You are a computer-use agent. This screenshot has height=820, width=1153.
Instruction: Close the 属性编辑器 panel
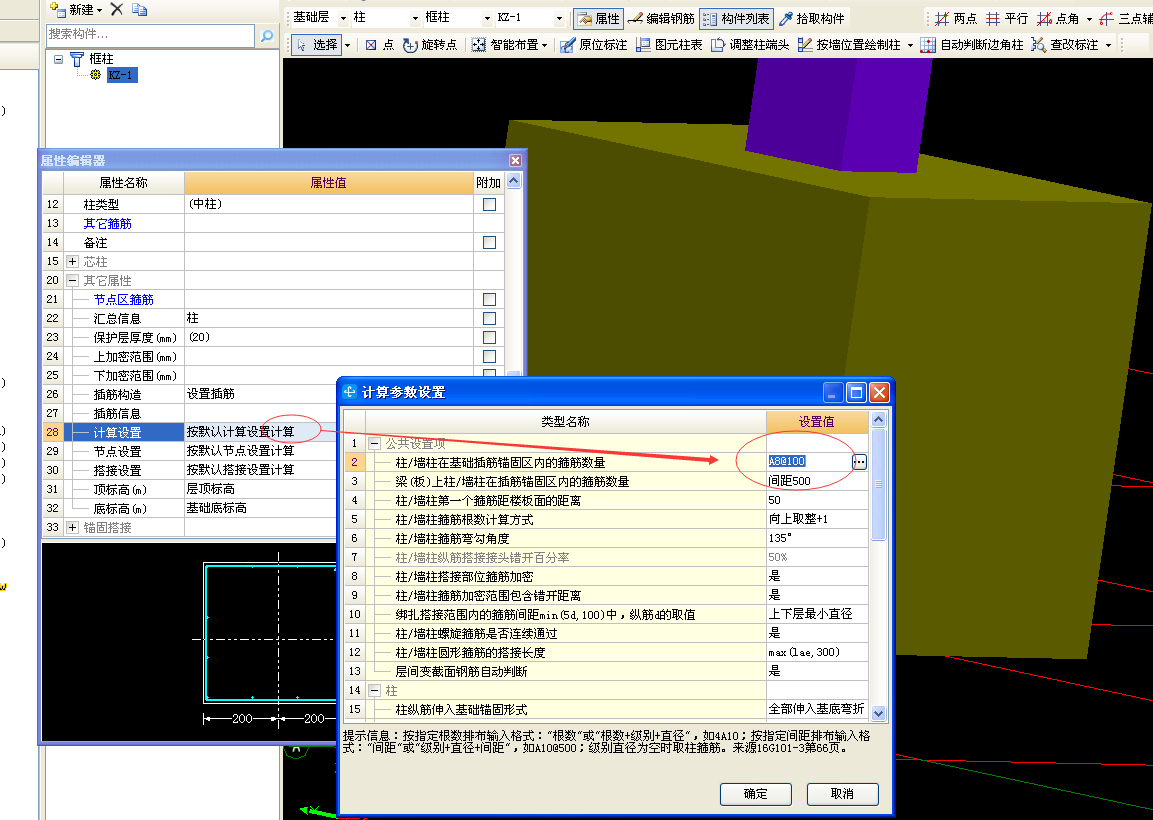click(515, 160)
